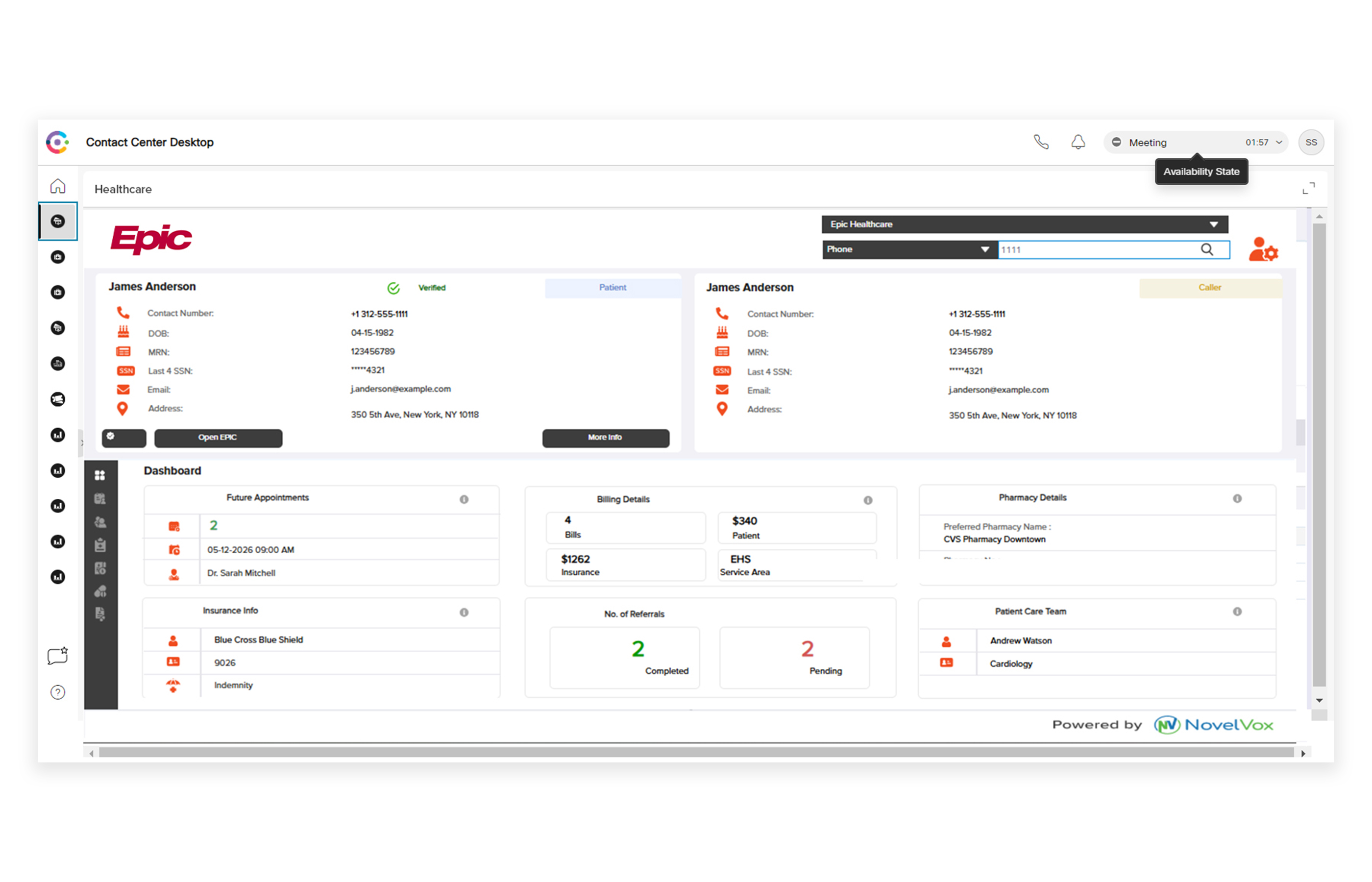1372x882 pixels.
Task: Open the notifications bell icon
Action: (x=1078, y=142)
